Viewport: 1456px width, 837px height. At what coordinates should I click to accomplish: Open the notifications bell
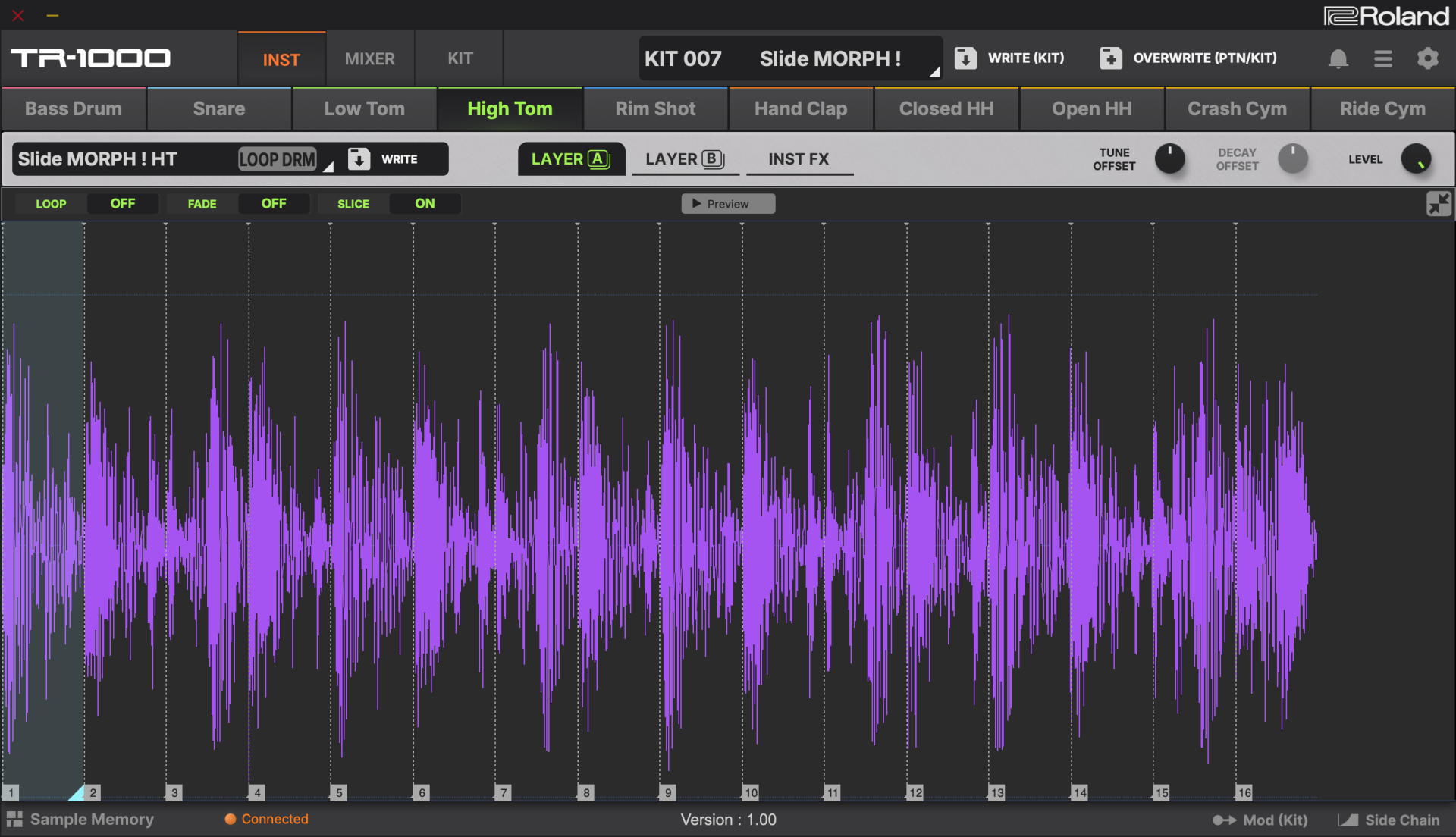pyautogui.click(x=1338, y=58)
